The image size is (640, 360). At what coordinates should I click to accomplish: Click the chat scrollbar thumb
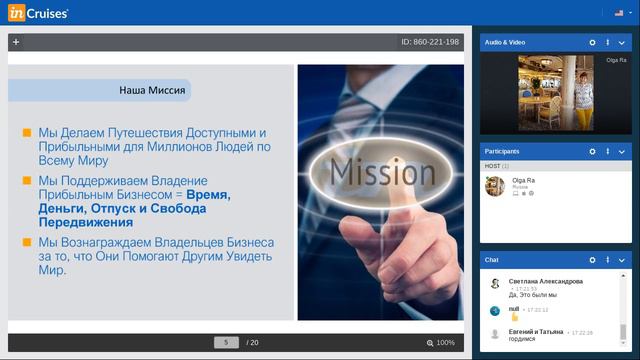623,332
